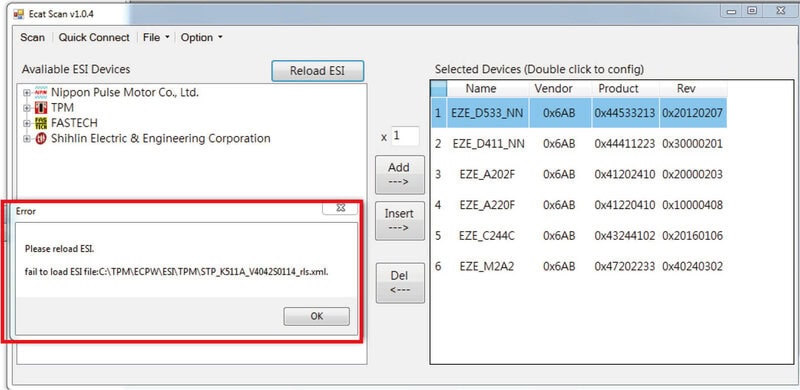Click the Del button
Image resolution: width=800 pixels, height=390 pixels.
(400, 283)
